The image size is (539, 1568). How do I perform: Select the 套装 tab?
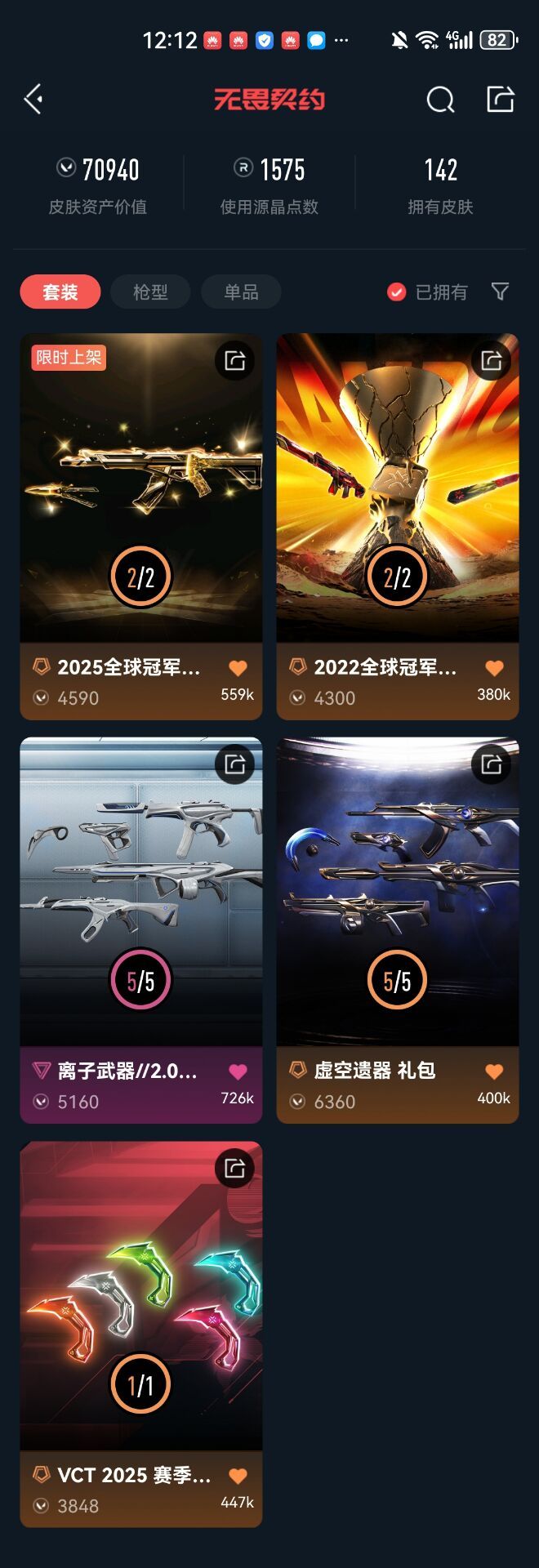(60, 292)
